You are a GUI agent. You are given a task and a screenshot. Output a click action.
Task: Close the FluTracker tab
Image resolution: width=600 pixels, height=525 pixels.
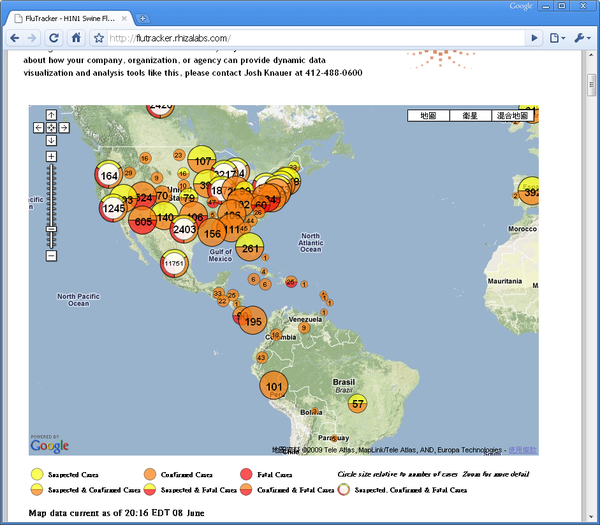[x=124, y=18]
